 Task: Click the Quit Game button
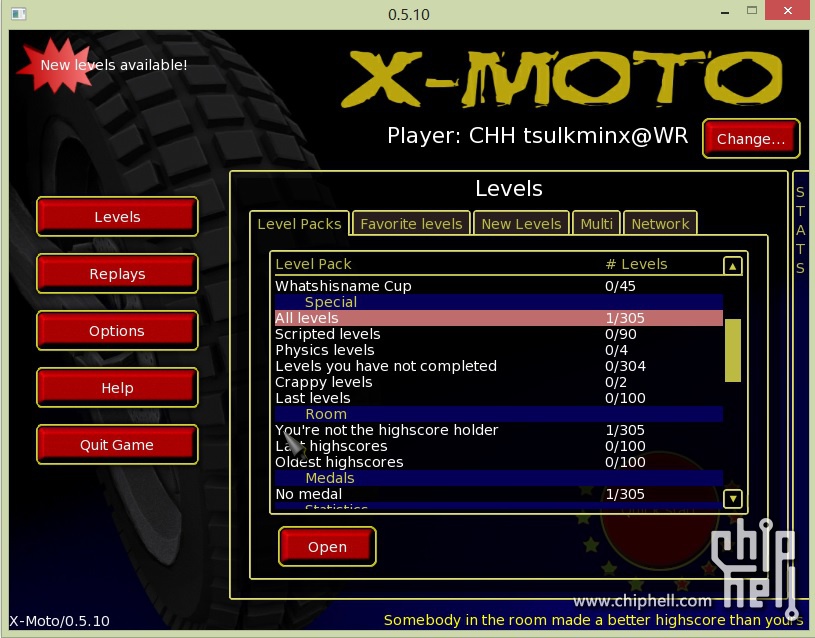tap(117, 445)
